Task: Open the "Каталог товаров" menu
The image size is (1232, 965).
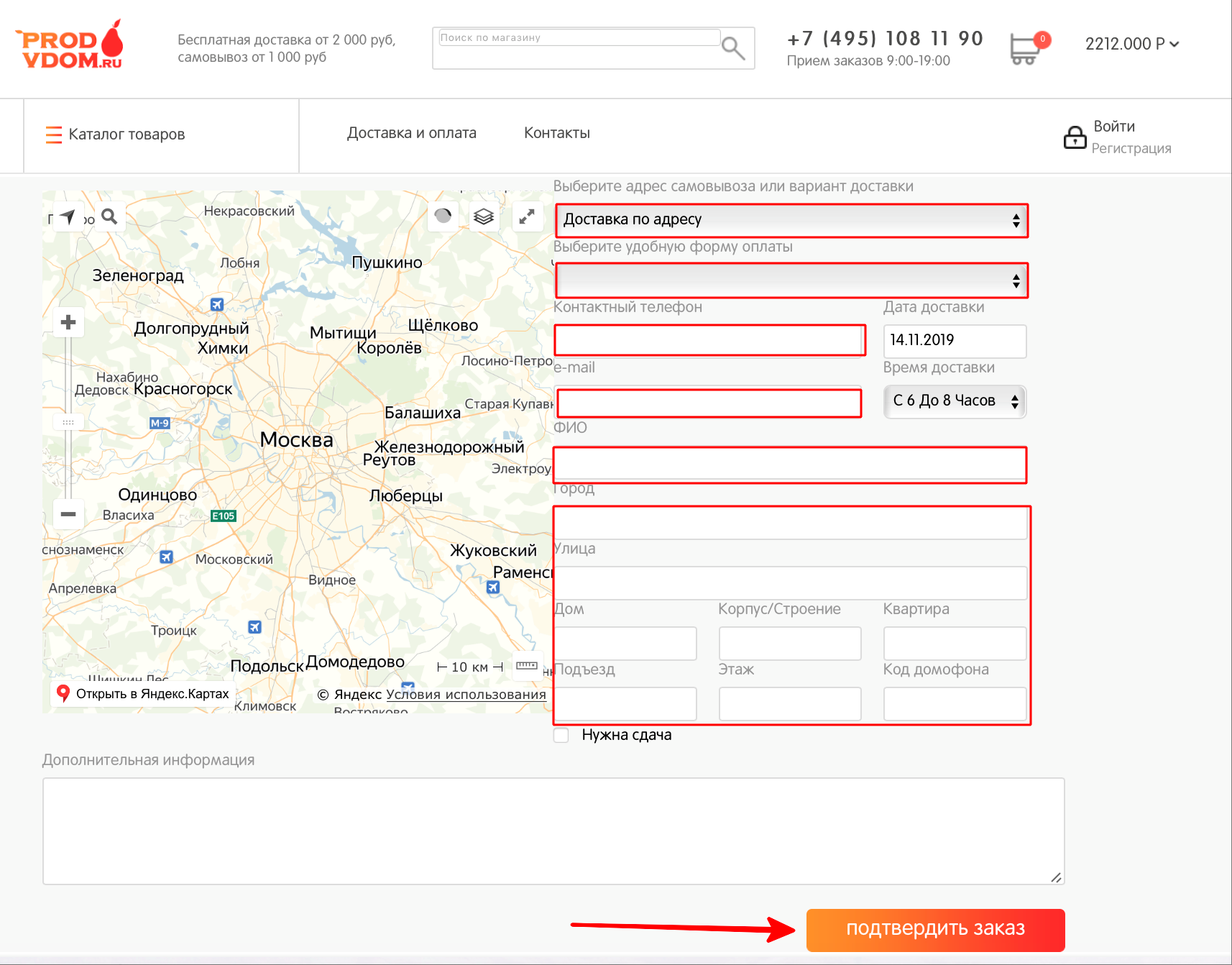Action: tap(116, 134)
